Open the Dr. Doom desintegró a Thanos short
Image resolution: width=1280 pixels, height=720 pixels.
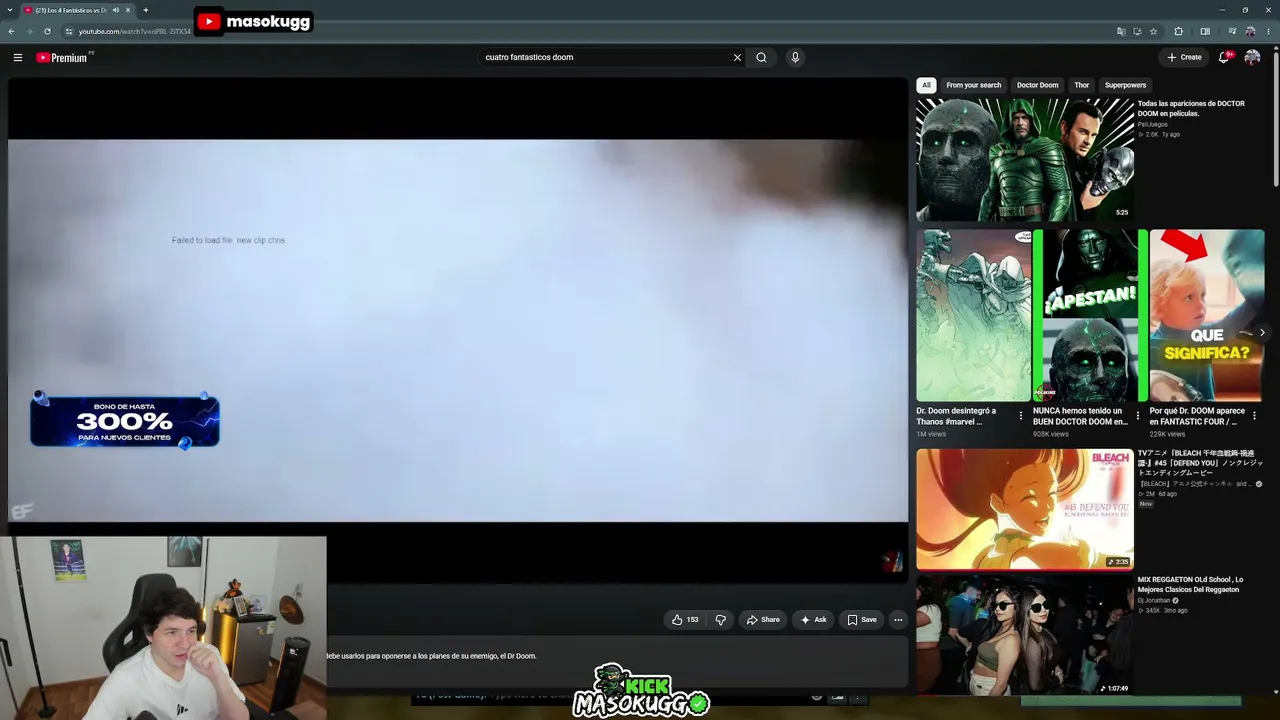pos(973,315)
